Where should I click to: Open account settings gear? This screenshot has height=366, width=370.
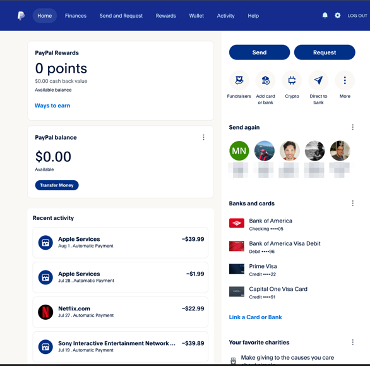[338, 15]
